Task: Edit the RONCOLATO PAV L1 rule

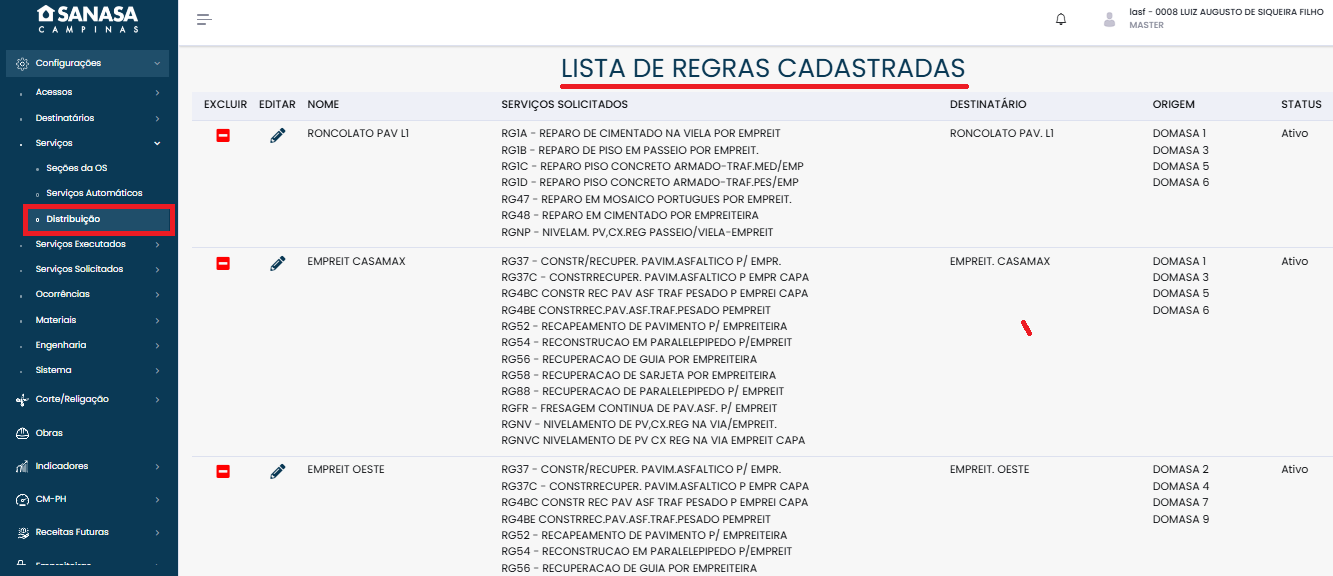Action: [278, 135]
